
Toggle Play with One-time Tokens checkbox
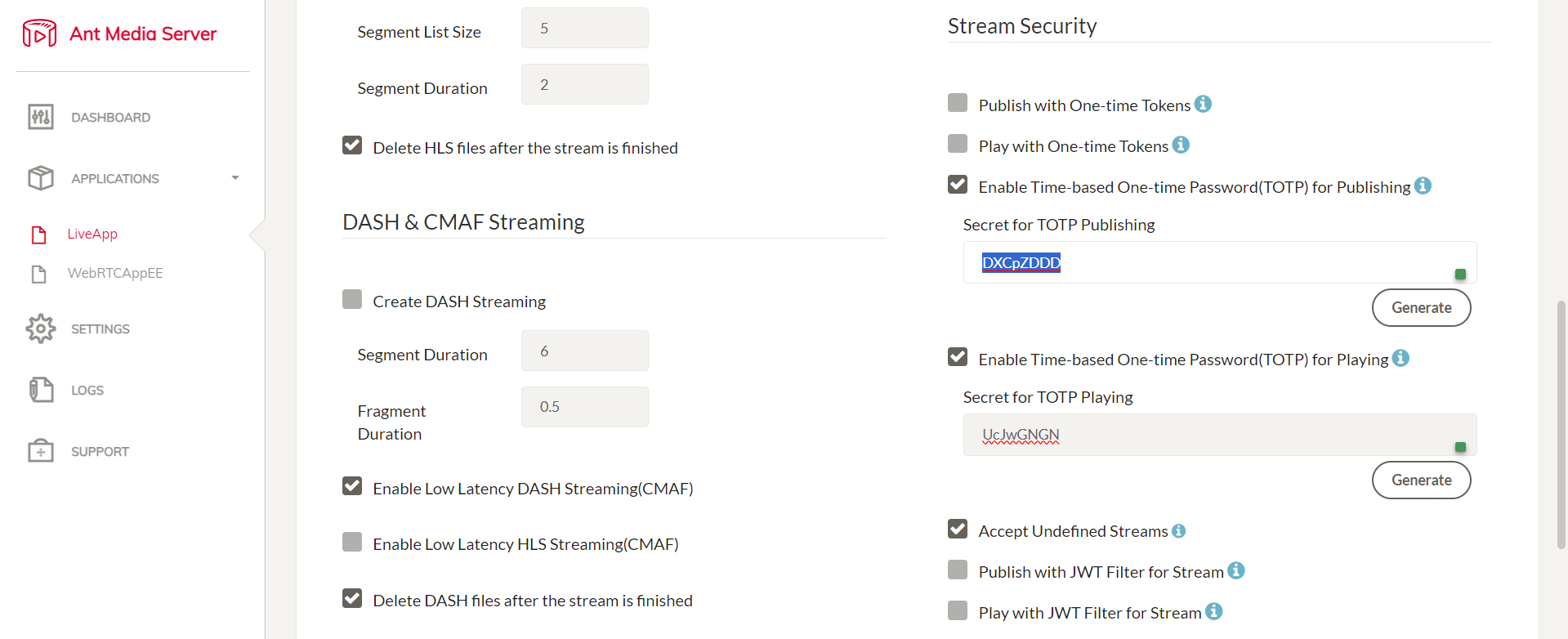(x=958, y=144)
